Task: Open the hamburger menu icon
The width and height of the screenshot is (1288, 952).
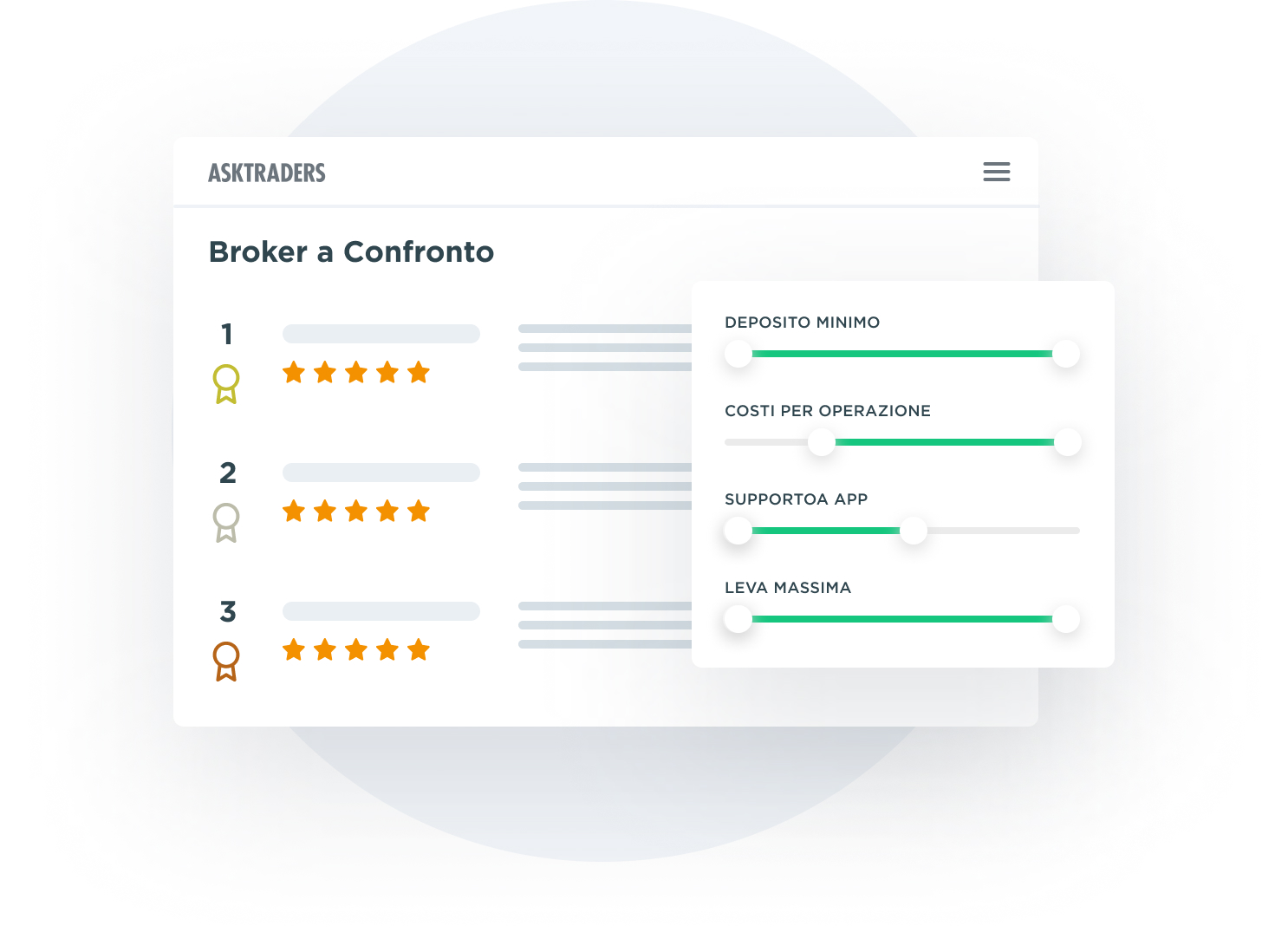Action: point(996,172)
